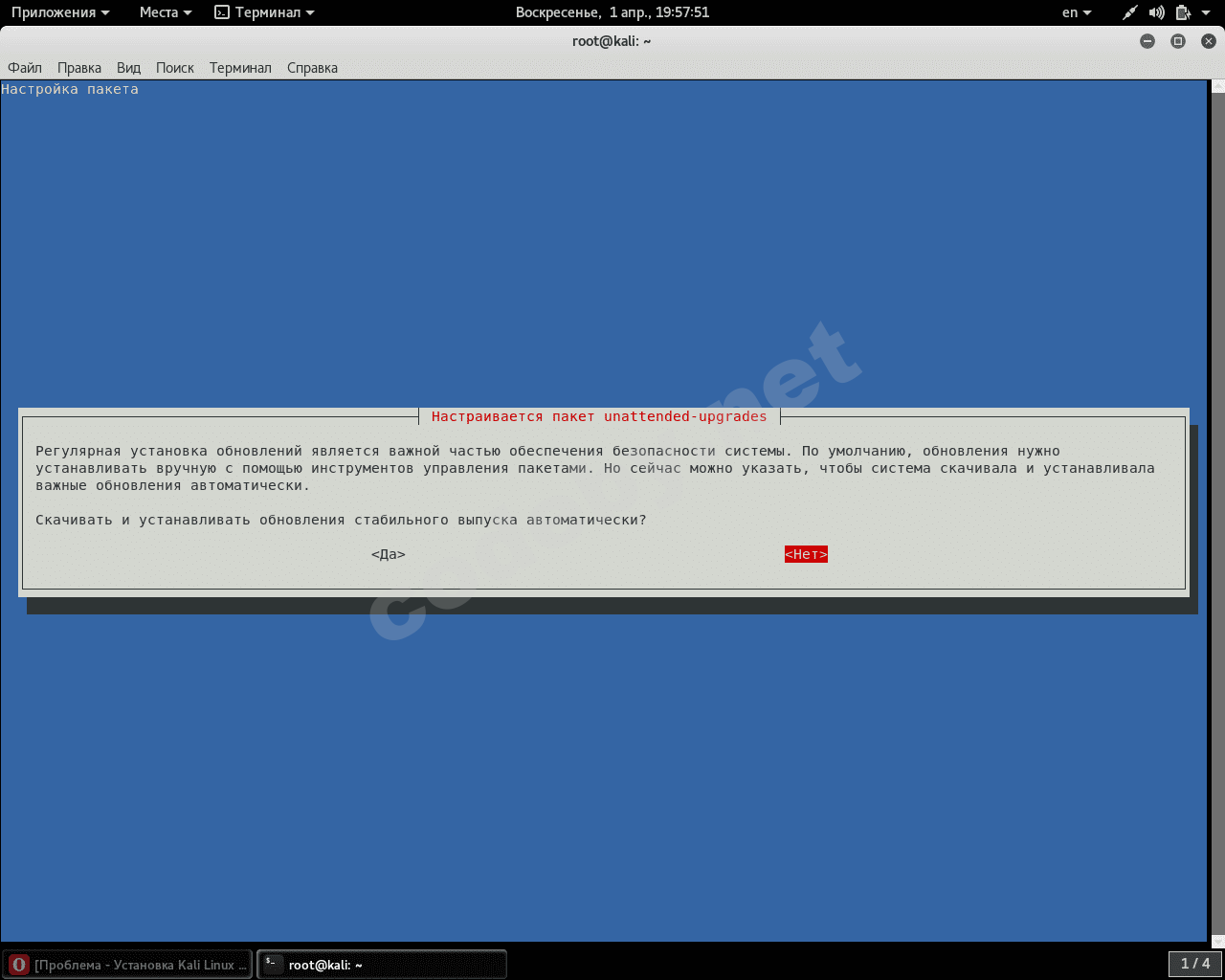Open the Правка menu
Screen dimensions: 1225x980
(x=79, y=68)
